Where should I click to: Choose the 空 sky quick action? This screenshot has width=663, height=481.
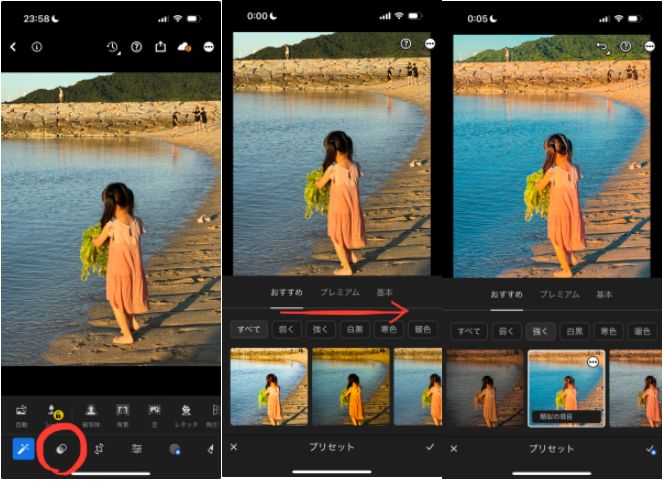(154, 415)
